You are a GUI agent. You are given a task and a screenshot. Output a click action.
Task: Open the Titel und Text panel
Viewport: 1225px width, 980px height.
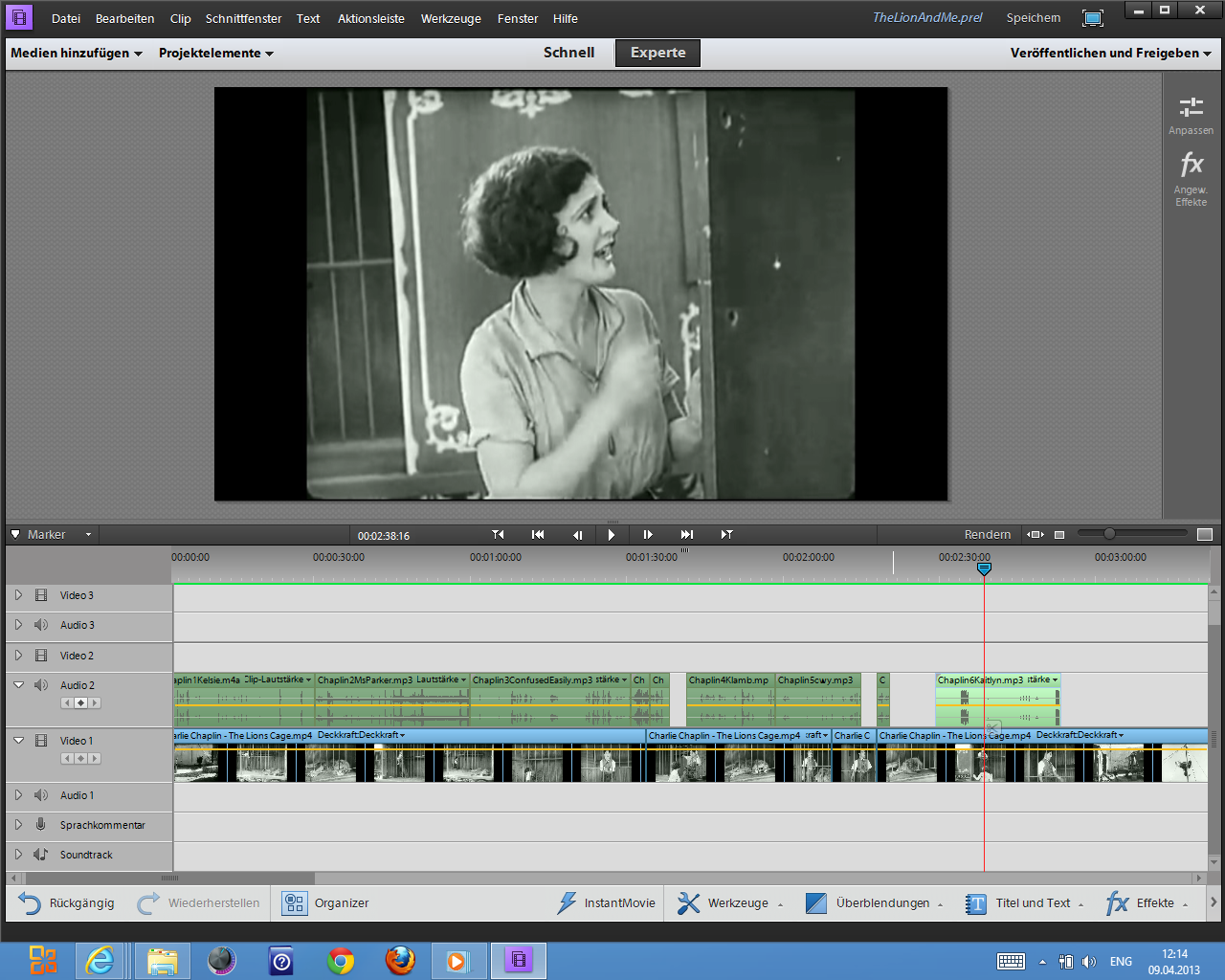pyautogui.click(x=1024, y=903)
